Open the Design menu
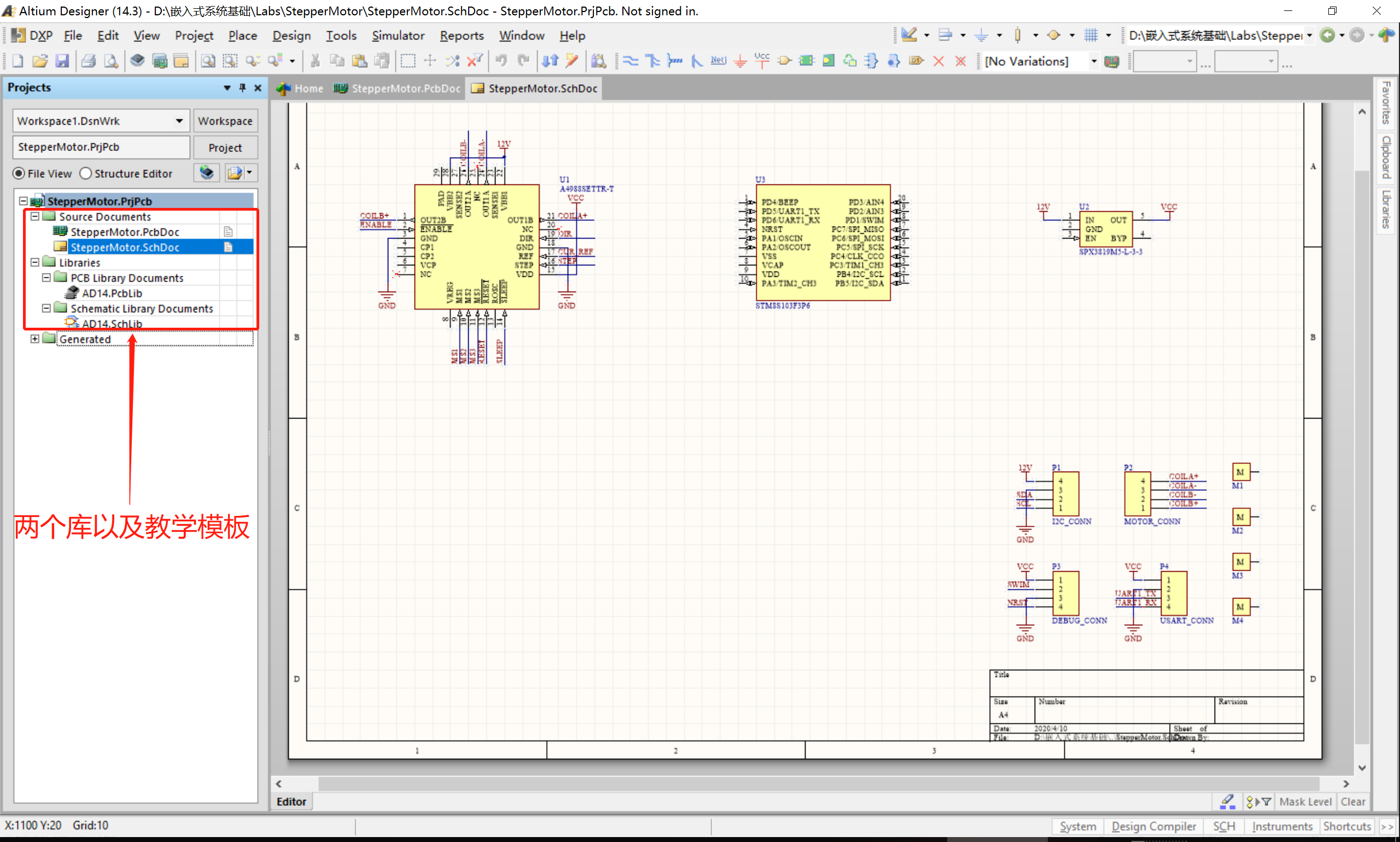Image resolution: width=1400 pixels, height=842 pixels. [291, 36]
